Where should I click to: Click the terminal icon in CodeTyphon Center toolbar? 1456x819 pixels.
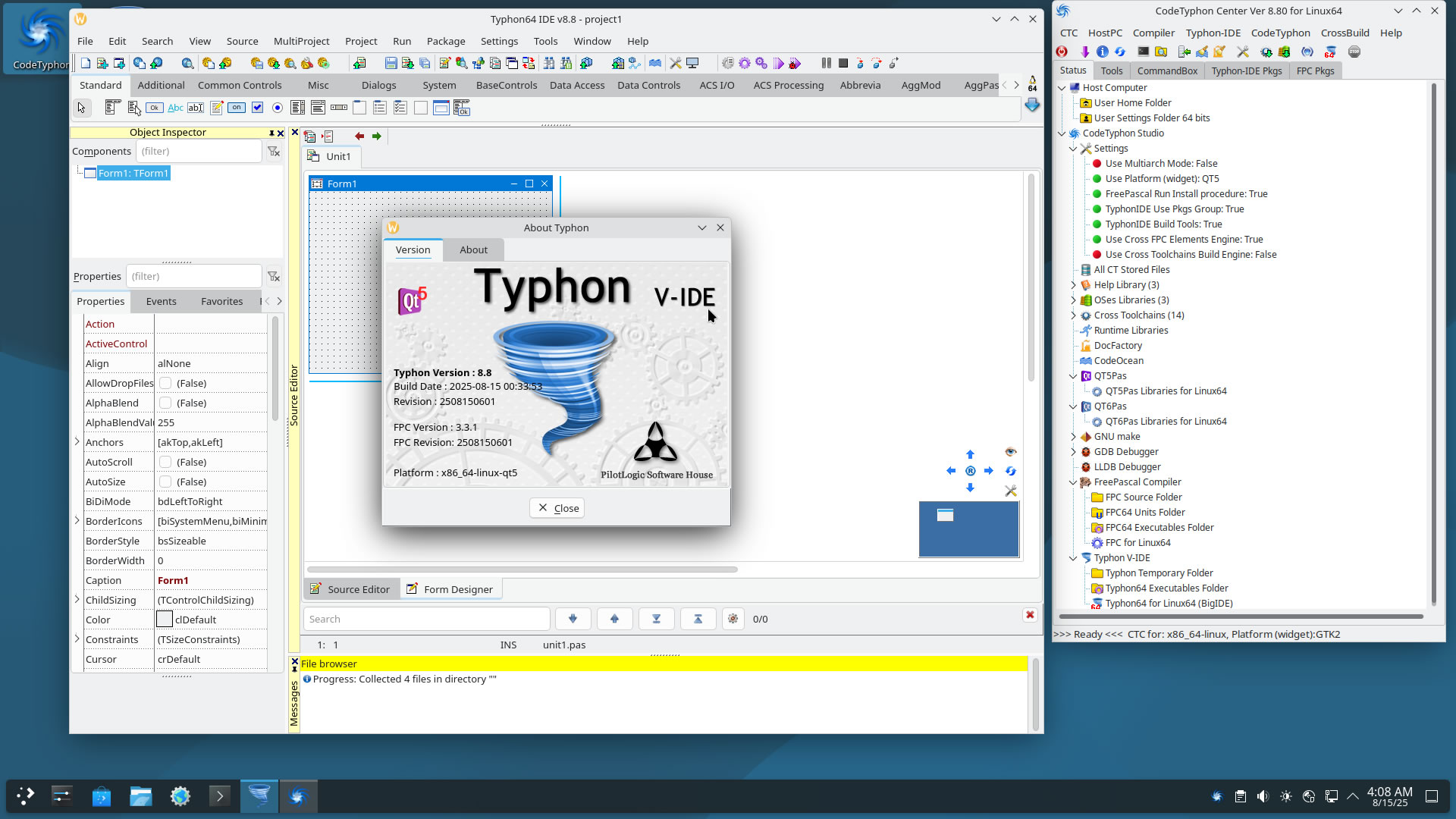[1144, 52]
